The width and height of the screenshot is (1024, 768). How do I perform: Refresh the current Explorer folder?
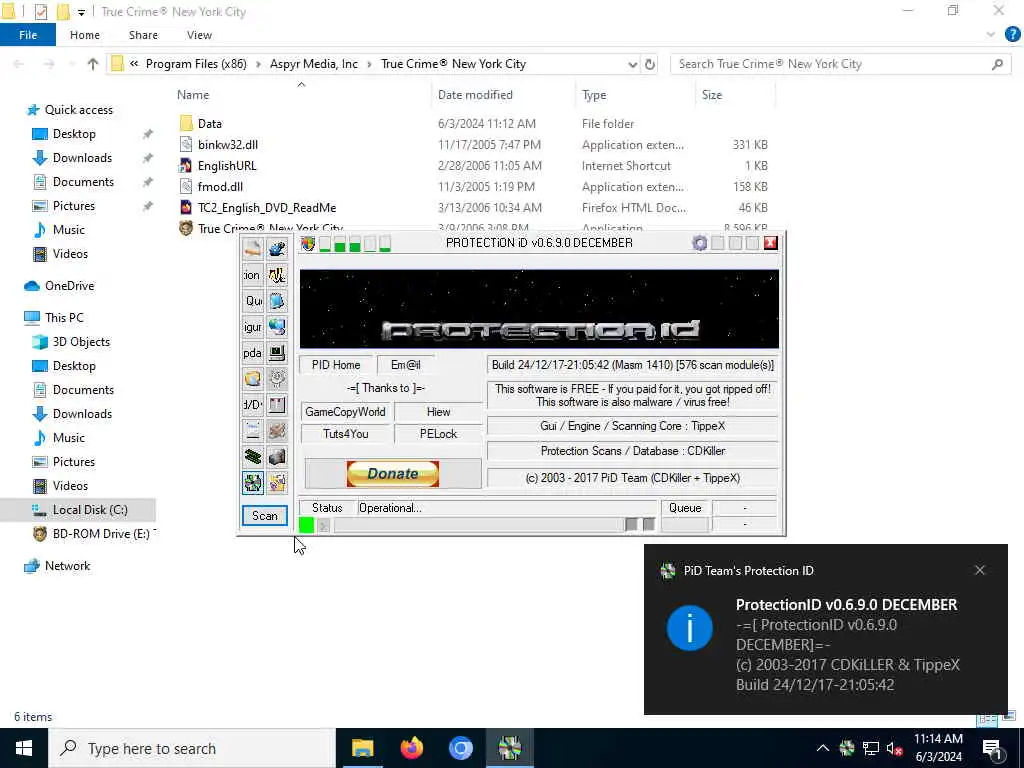click(x=650, y=64)
